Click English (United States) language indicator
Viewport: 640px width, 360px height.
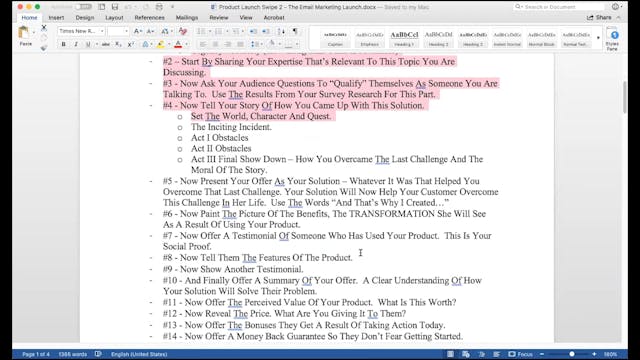[139, 354]
